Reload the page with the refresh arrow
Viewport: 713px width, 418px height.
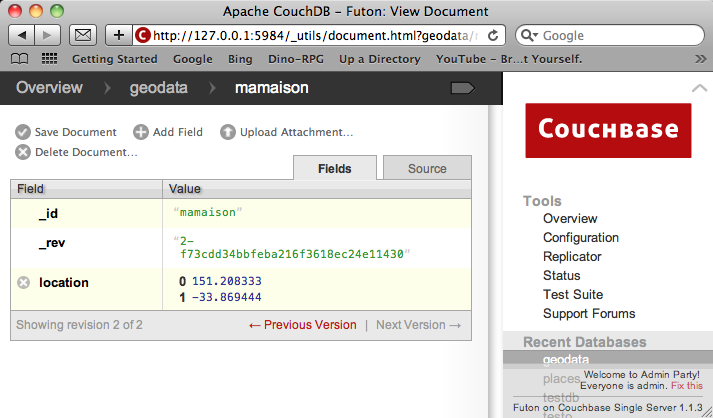click(x=495, y=35)
